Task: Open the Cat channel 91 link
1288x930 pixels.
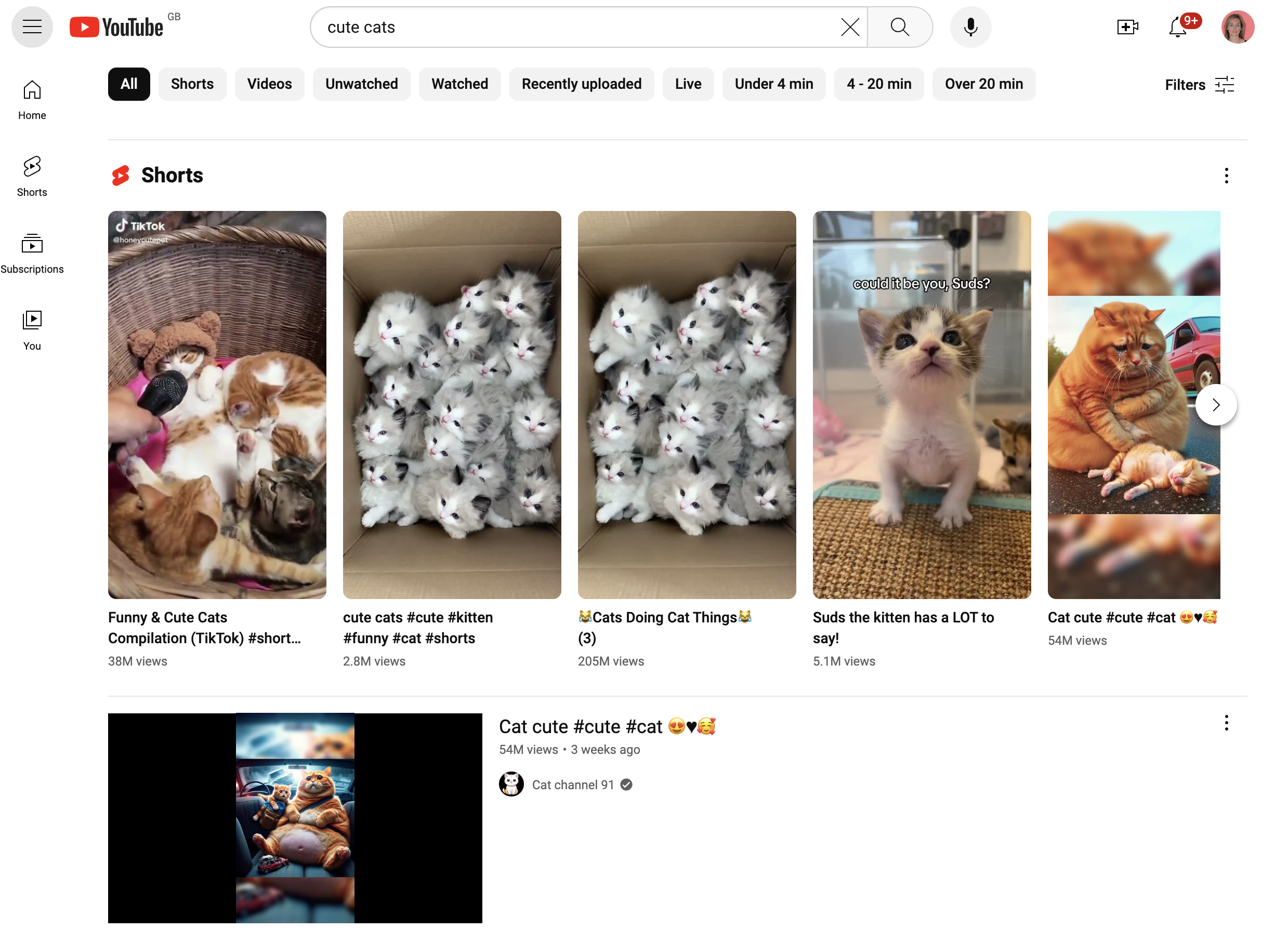Action: coord(573,784)
